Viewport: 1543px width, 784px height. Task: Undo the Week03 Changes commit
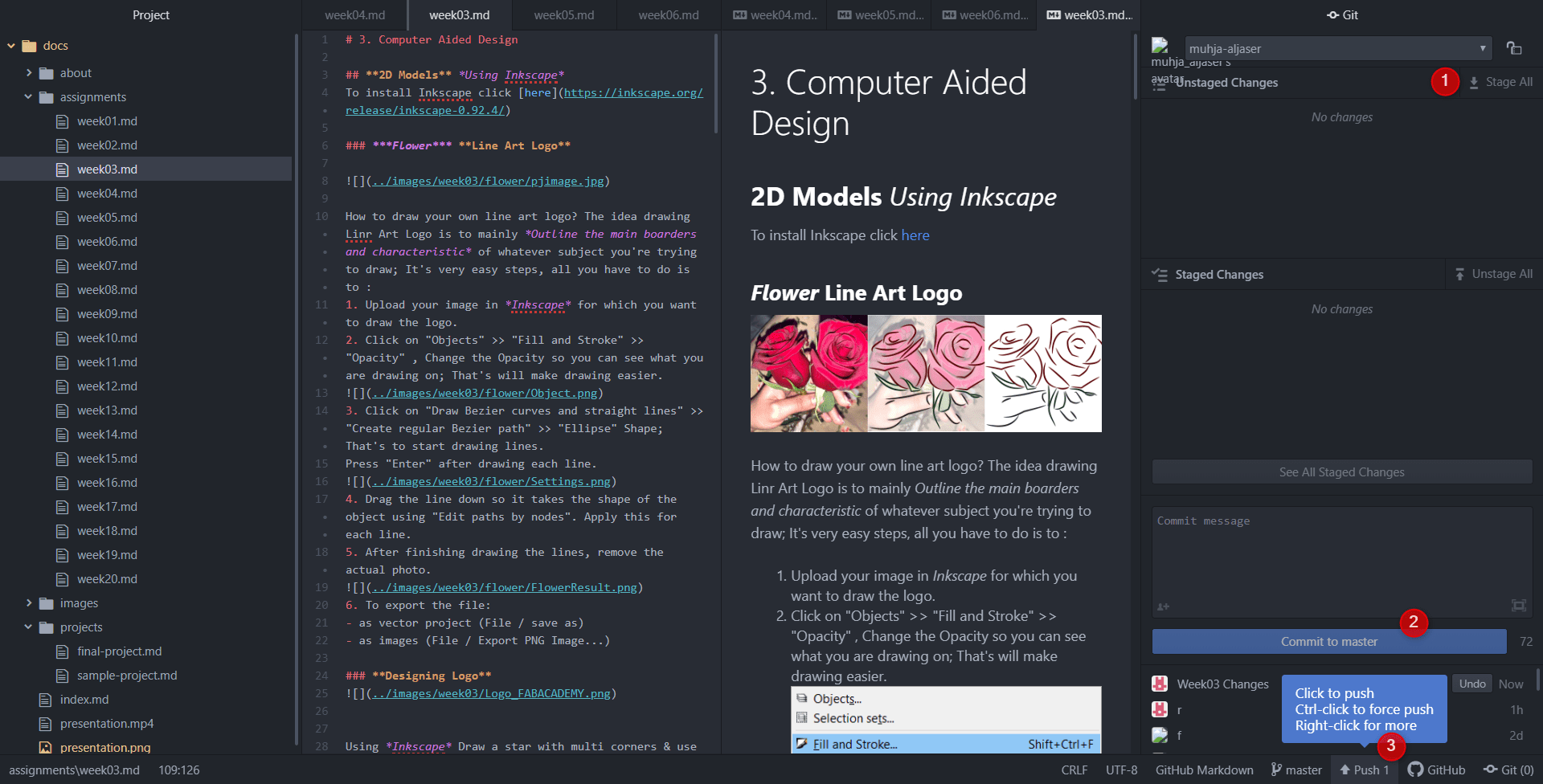(x=1472, y=684)
